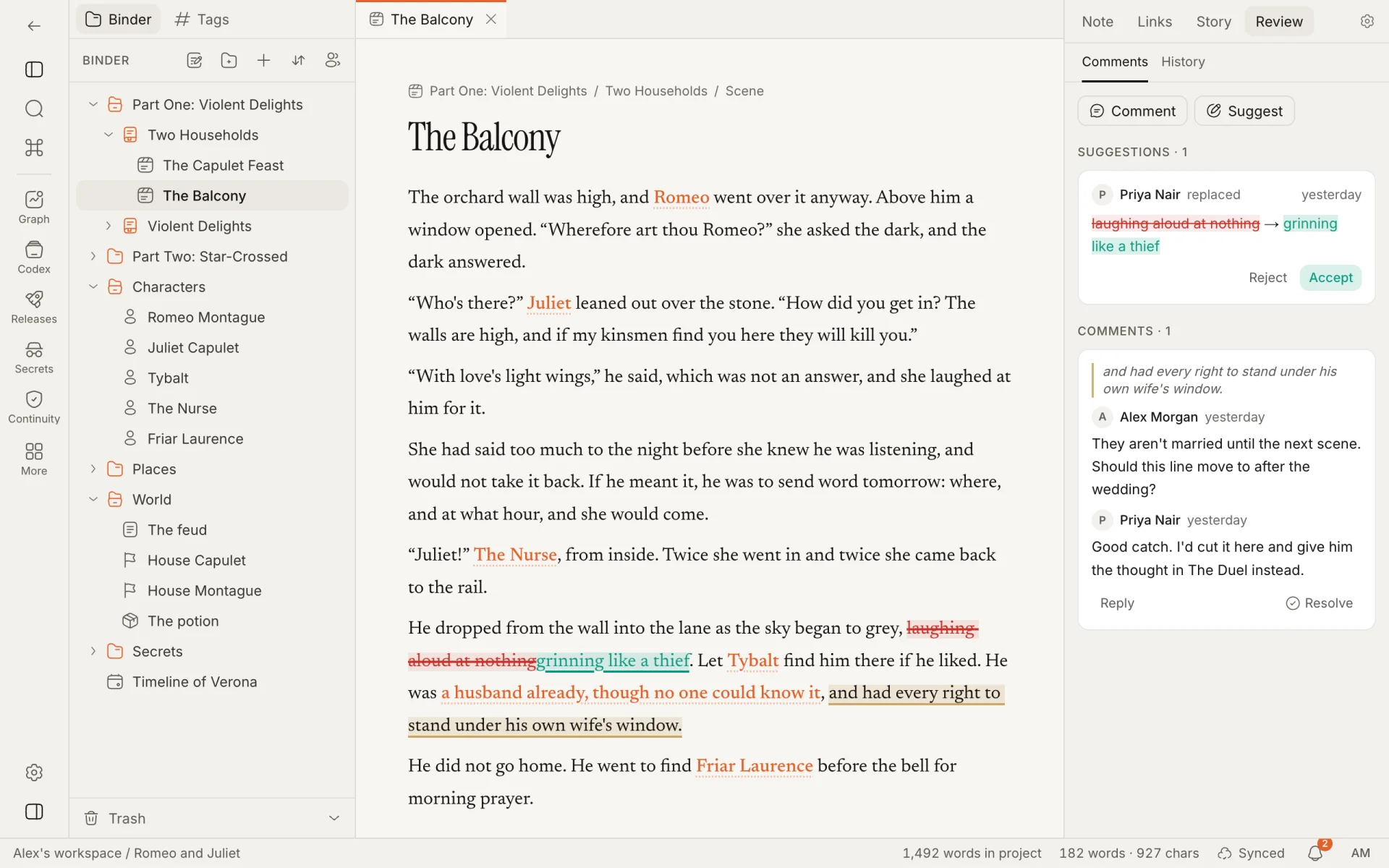Open collaborators icon in Binder header
This screenshot has height=868, width=1389.
tap(333, 60)
